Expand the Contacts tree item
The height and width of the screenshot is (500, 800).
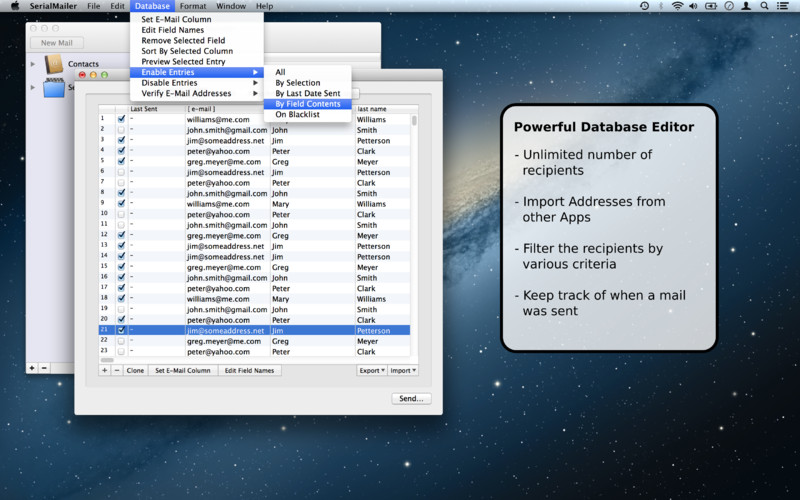33,64
